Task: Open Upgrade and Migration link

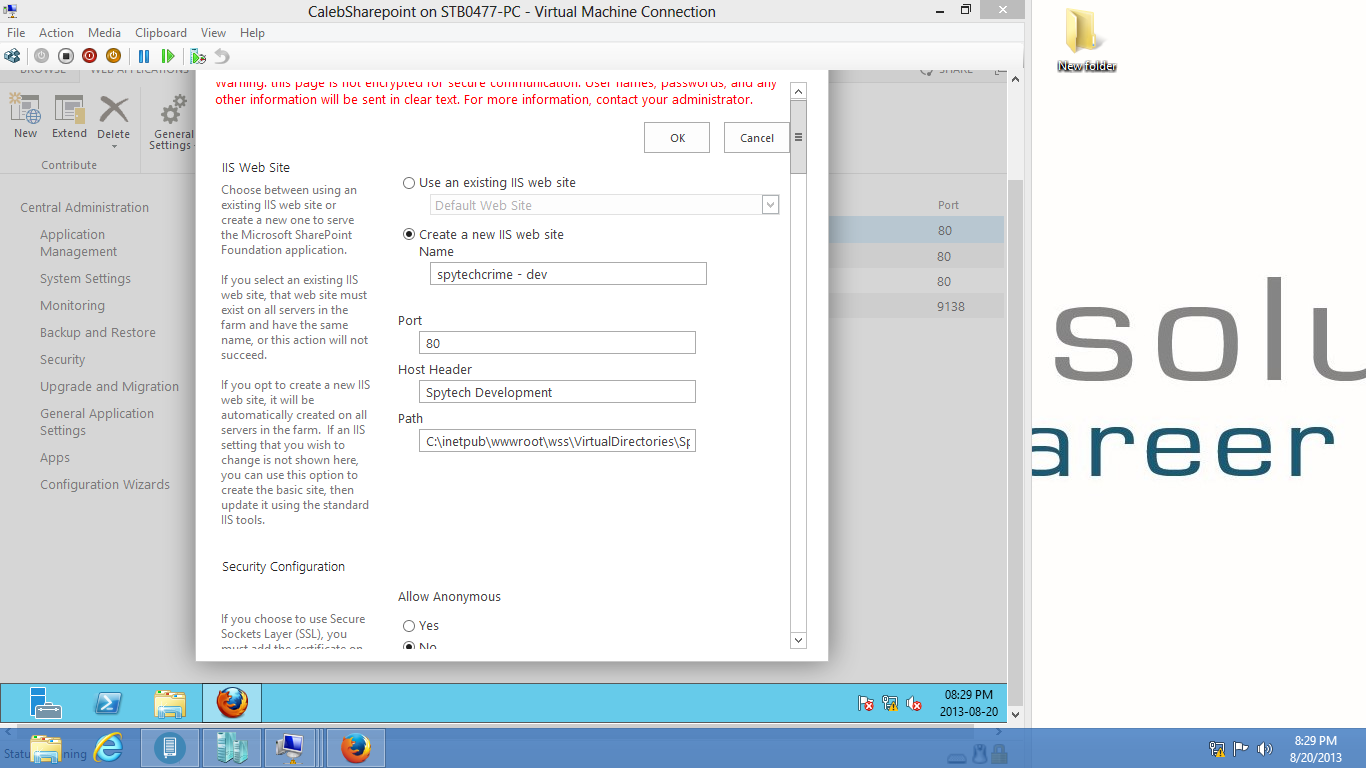Action: click(x=109, y=387)
